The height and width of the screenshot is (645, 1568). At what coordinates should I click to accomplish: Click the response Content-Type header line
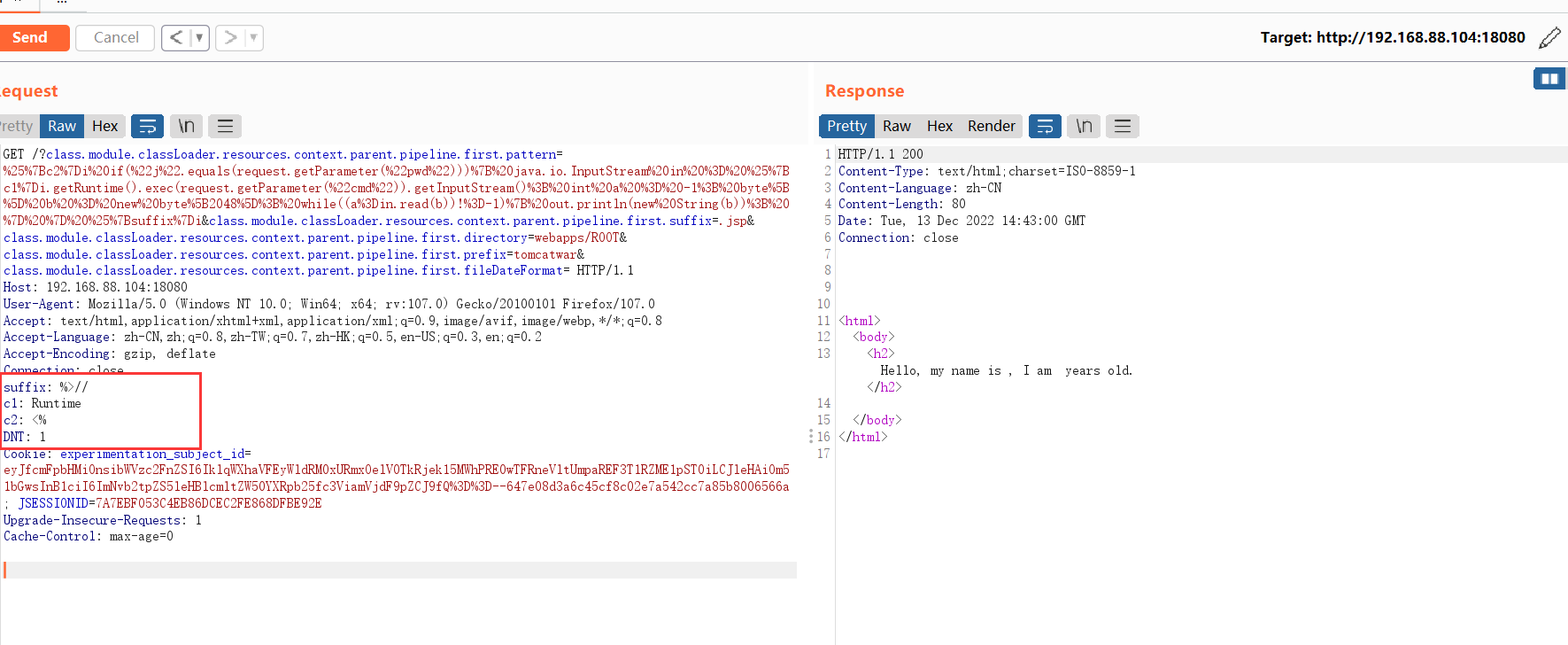coord(986,171)
